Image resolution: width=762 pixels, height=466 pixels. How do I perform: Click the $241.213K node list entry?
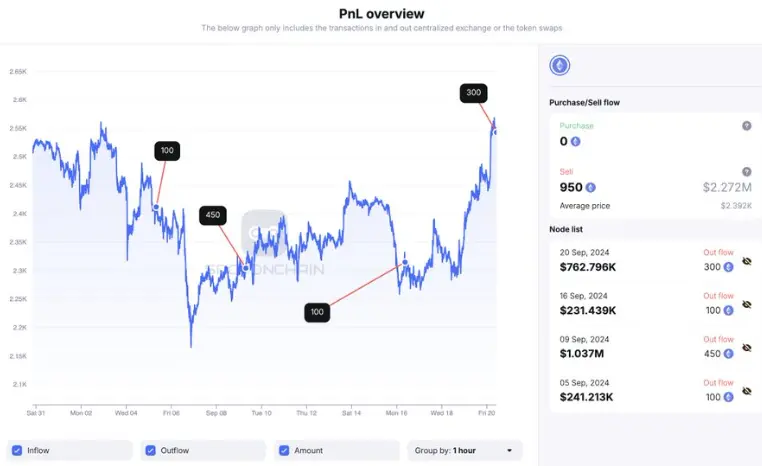coord(588,396)
